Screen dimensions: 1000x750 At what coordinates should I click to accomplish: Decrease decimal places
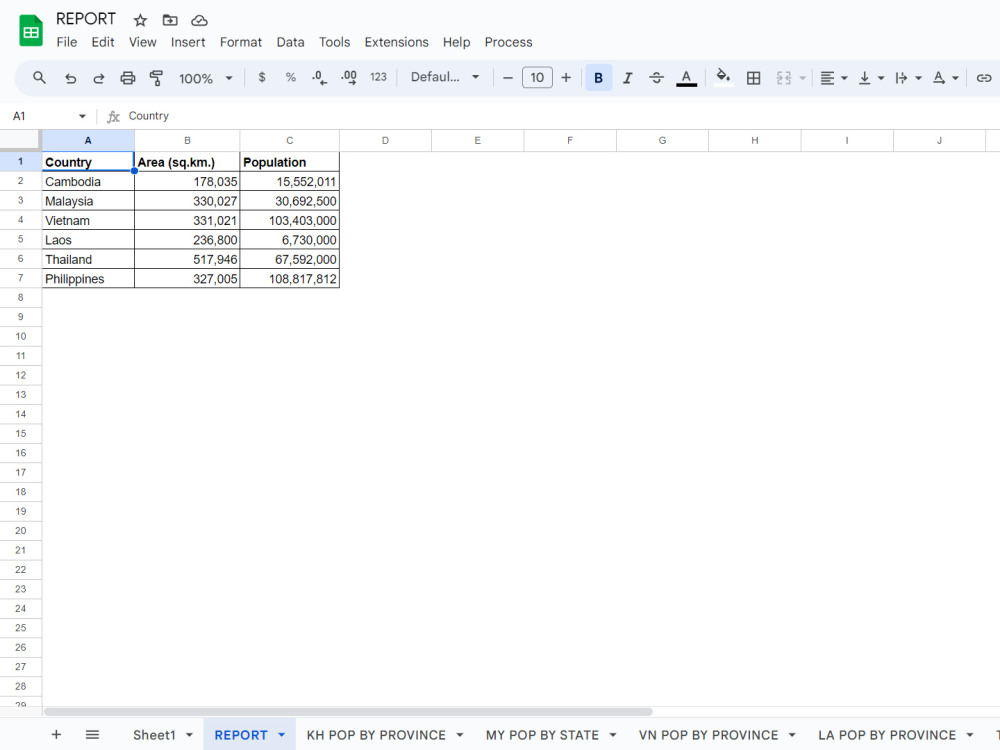pos(320,78)
